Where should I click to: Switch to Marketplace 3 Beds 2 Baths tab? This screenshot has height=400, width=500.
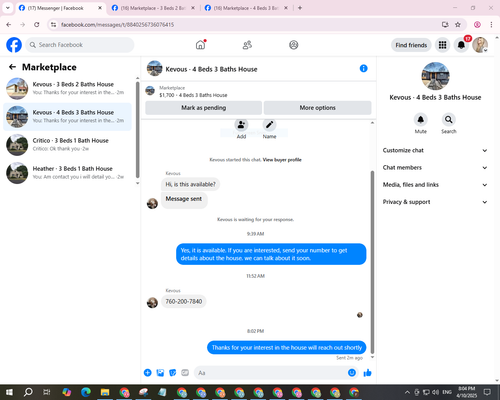tap(153, 8)
